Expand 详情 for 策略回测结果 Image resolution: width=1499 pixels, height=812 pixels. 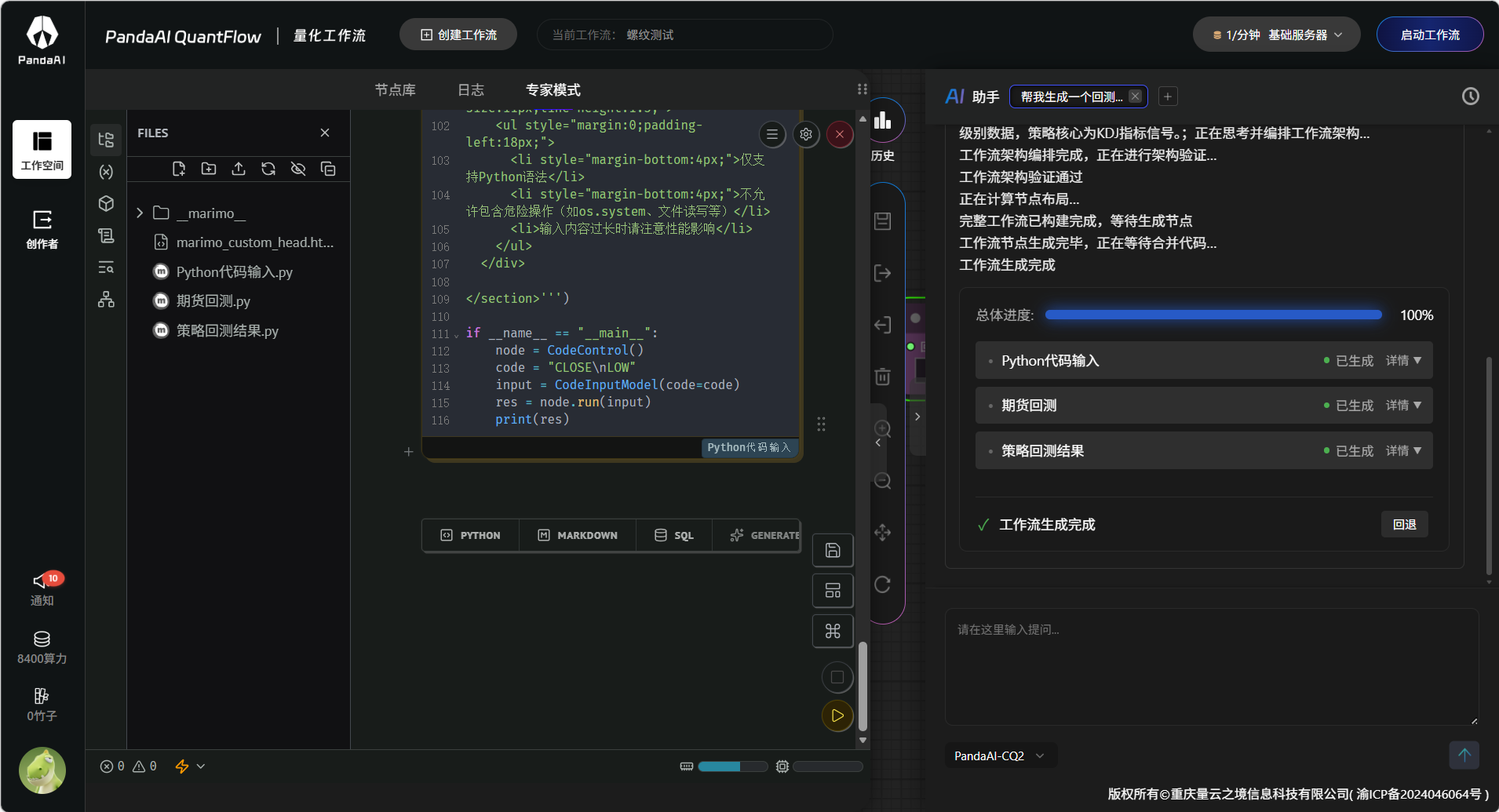pyautogui.click(x=1403, y=451)
